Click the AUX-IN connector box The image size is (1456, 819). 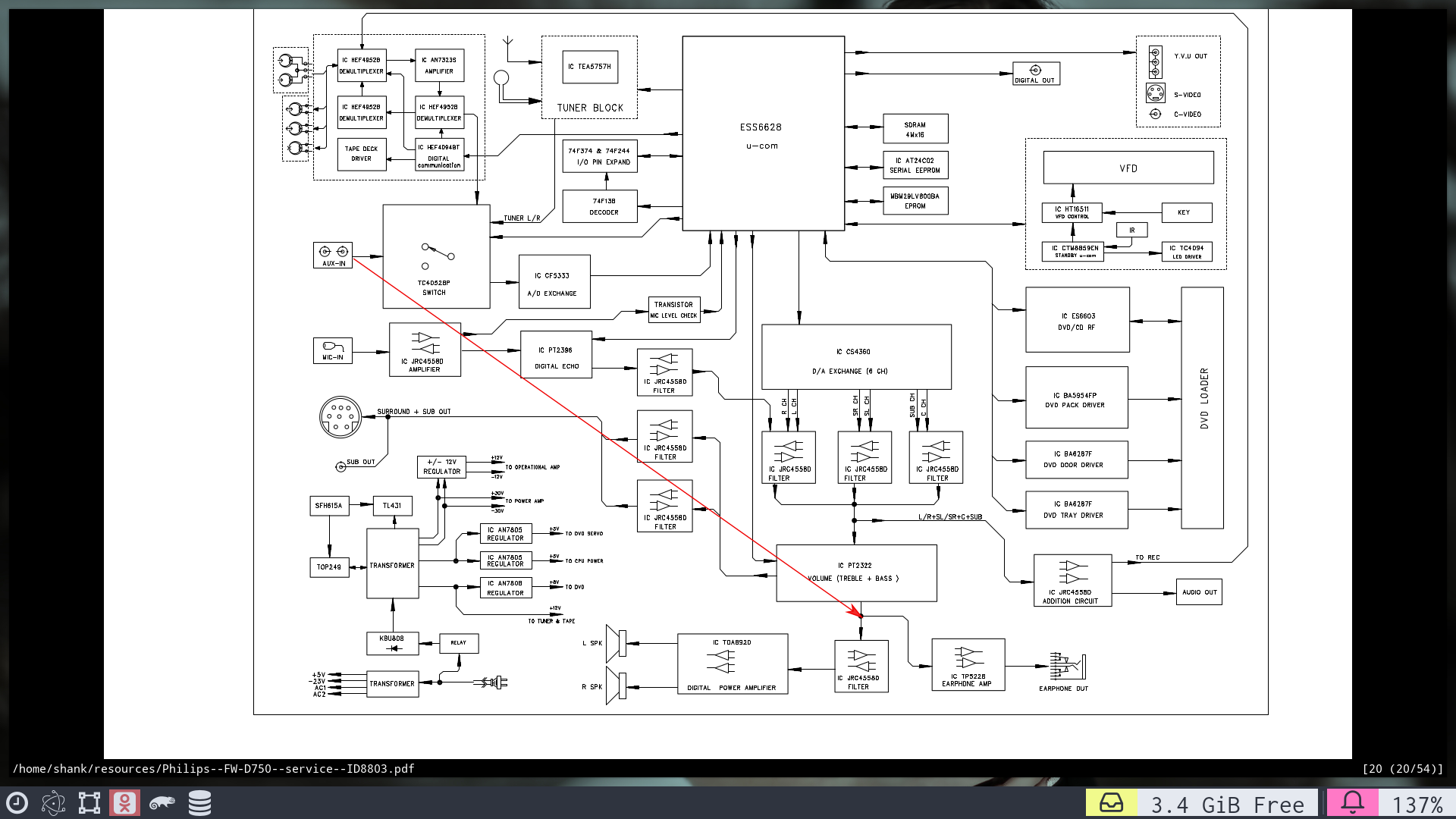point(333,255)
